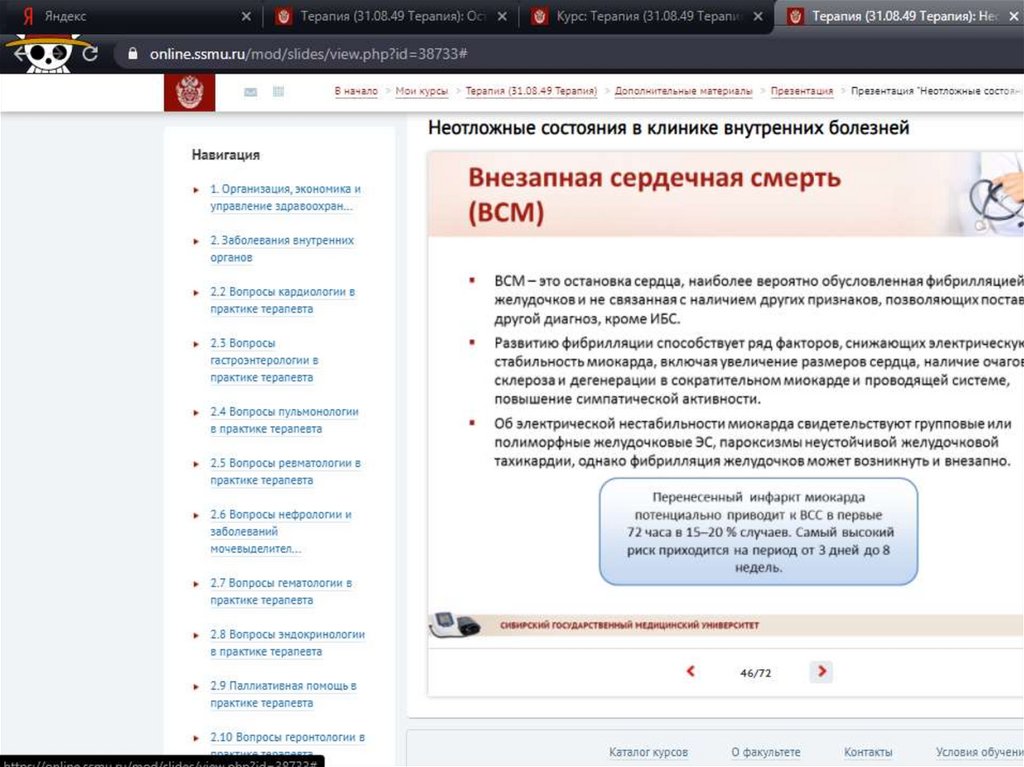
Task: Open the 'О факультете' footer link
Action: tap(765, 752)
